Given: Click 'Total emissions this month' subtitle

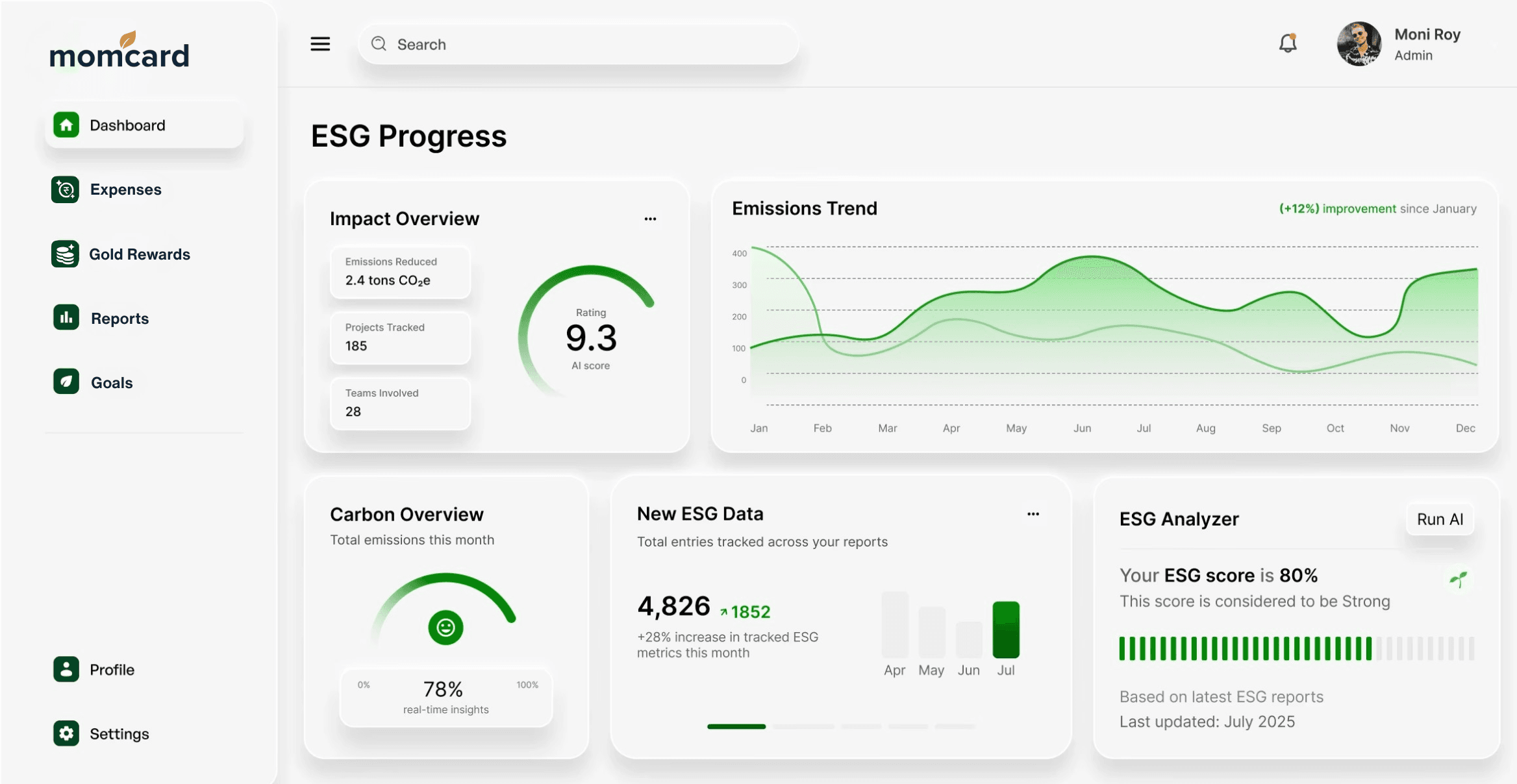Looking at the screenshot, I should pyautogui.click(x=412, y=540).
